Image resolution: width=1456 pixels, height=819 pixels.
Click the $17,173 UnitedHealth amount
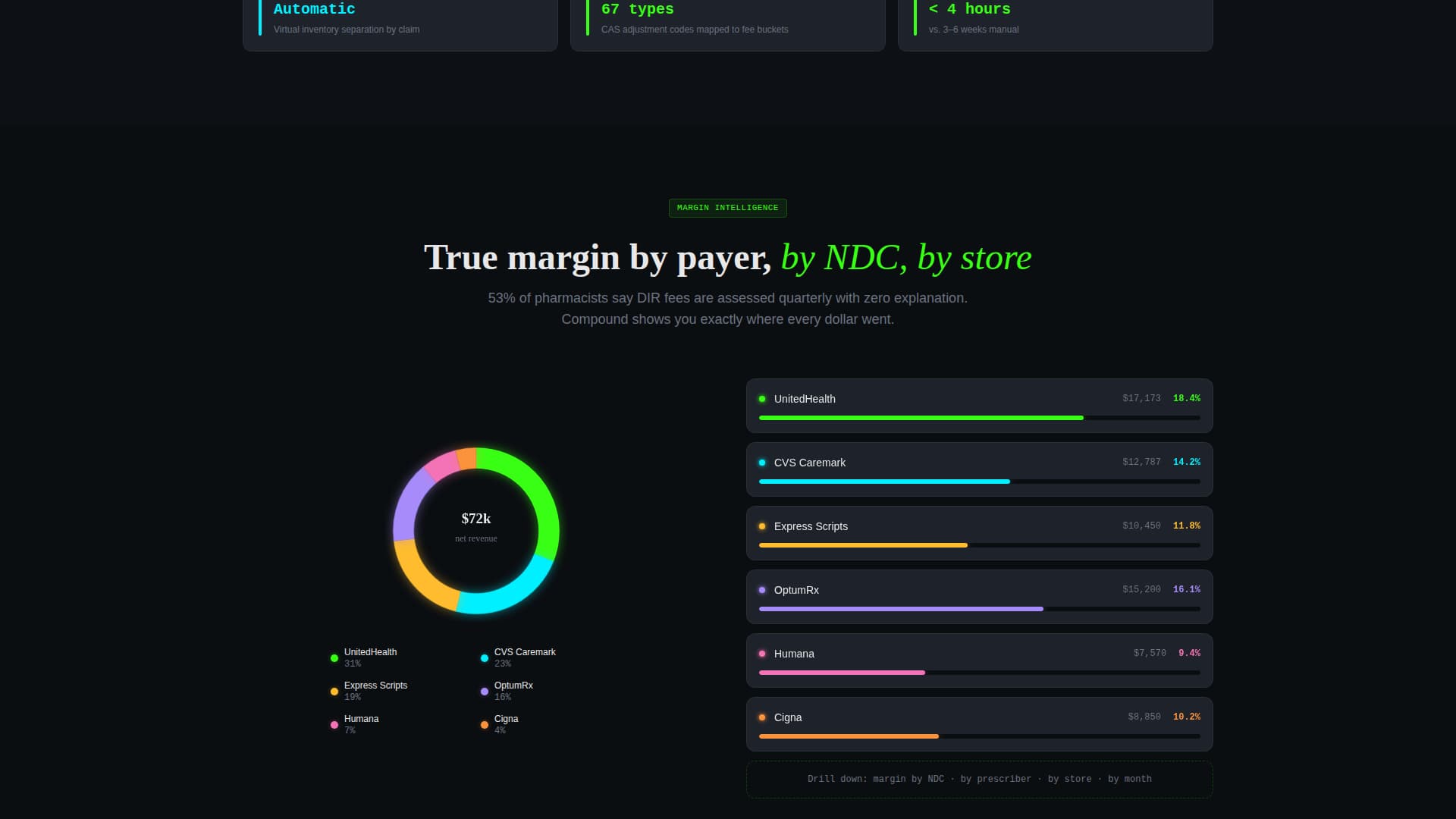click(x=1141, y=398)
